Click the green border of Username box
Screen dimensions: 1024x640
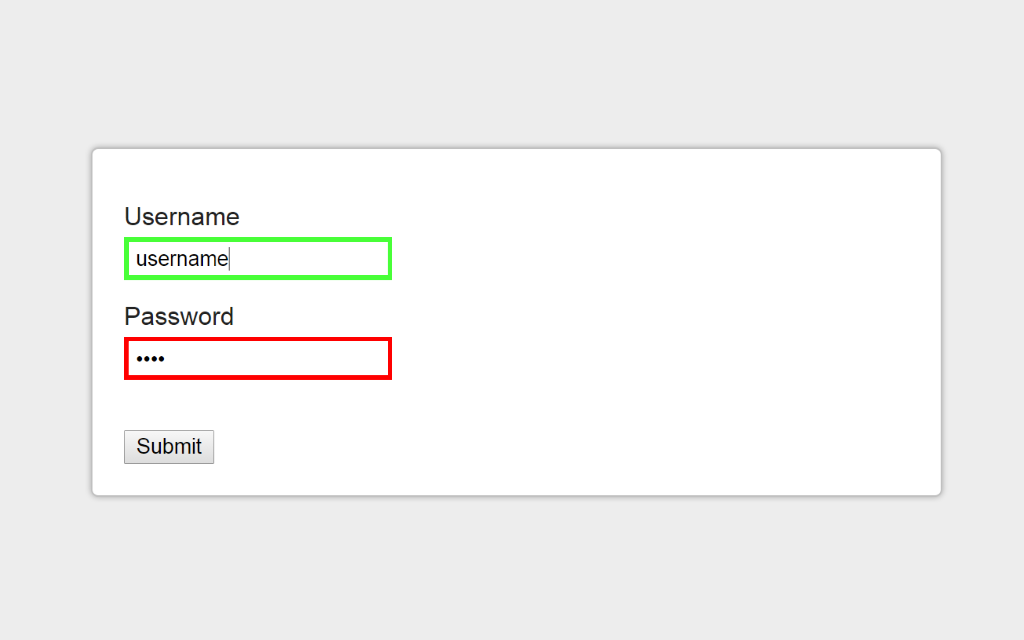(x=258, y=240)
